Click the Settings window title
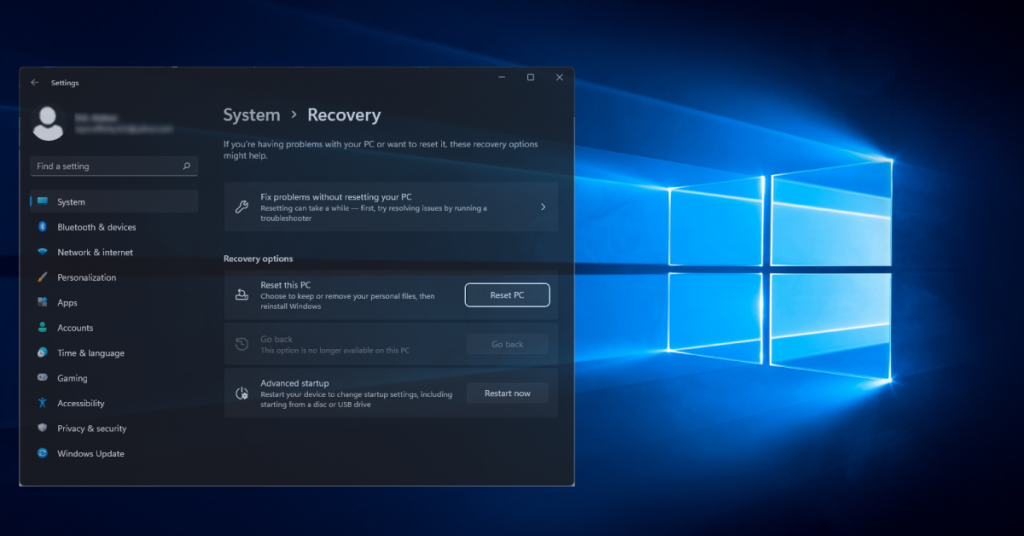The image size is (1024, 536). click(65, 83)
